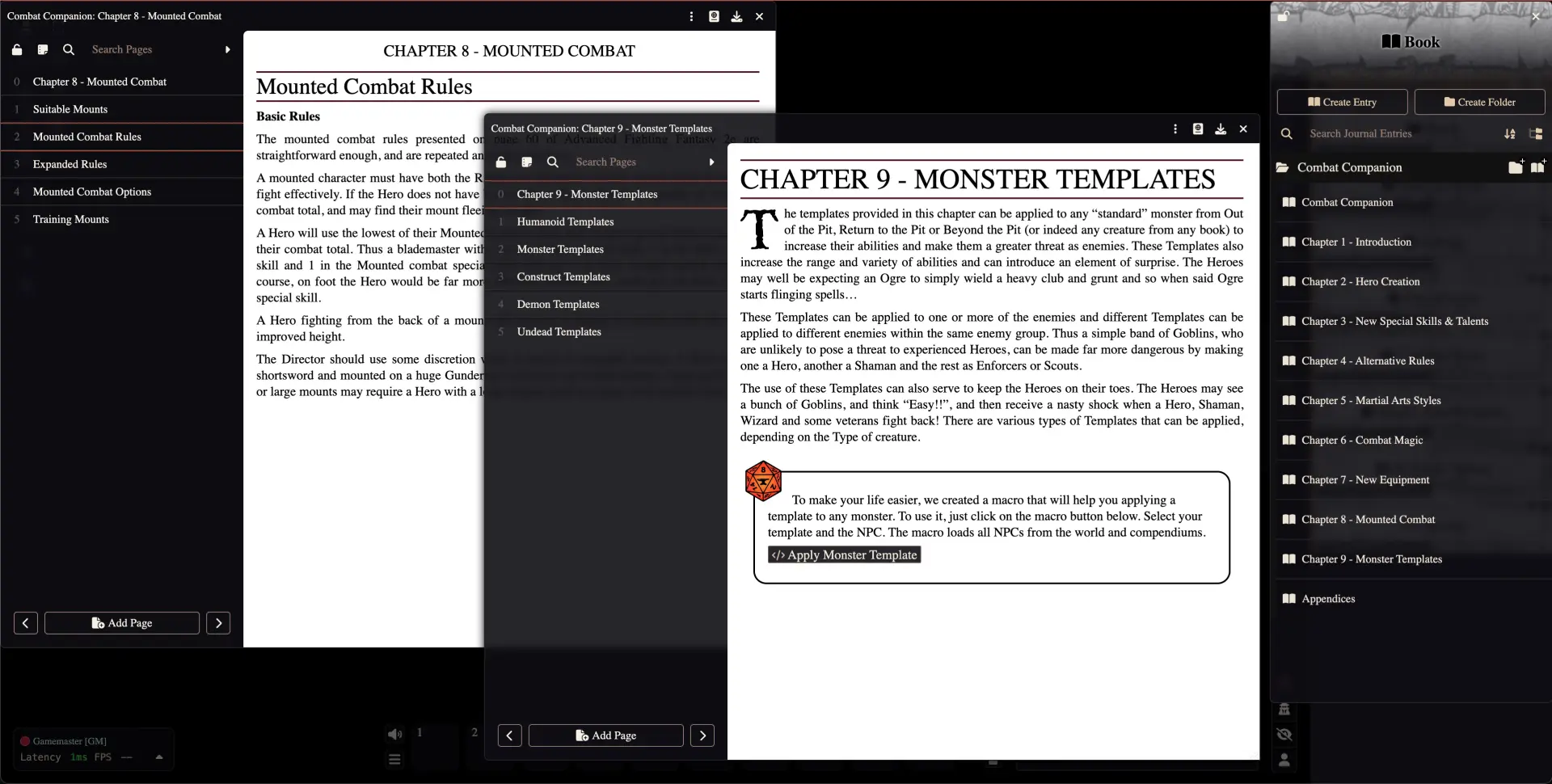The image size is (1552, 784).
Task: Click the folder tree icon beside journal search
Action: (x=1536, y=134)
